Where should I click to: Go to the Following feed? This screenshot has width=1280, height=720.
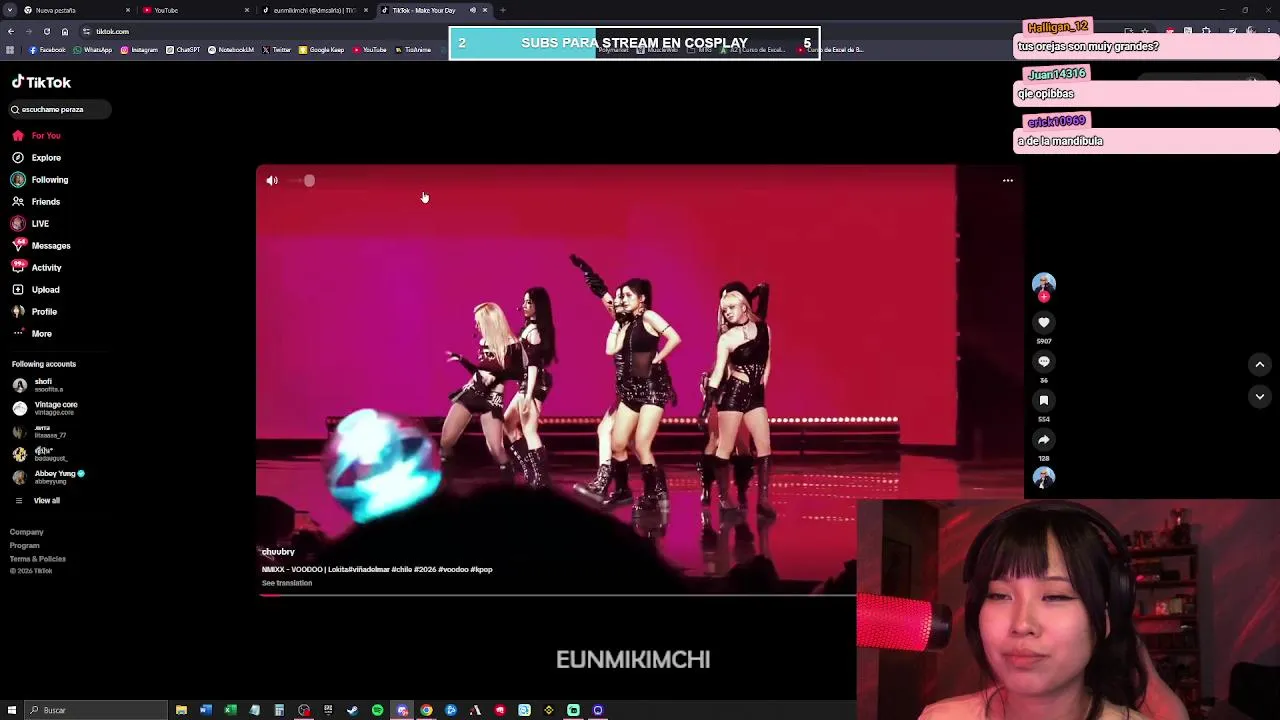tap(40, 179)
